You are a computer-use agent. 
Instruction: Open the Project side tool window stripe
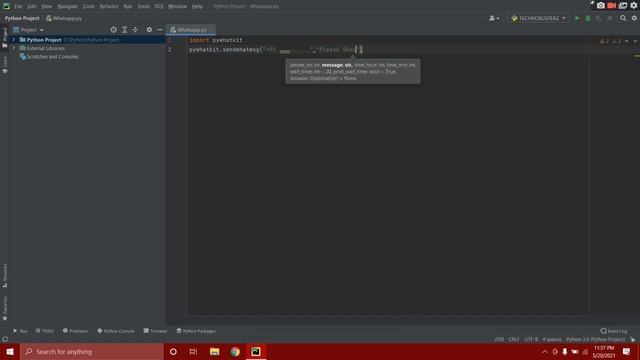(5, 38)
